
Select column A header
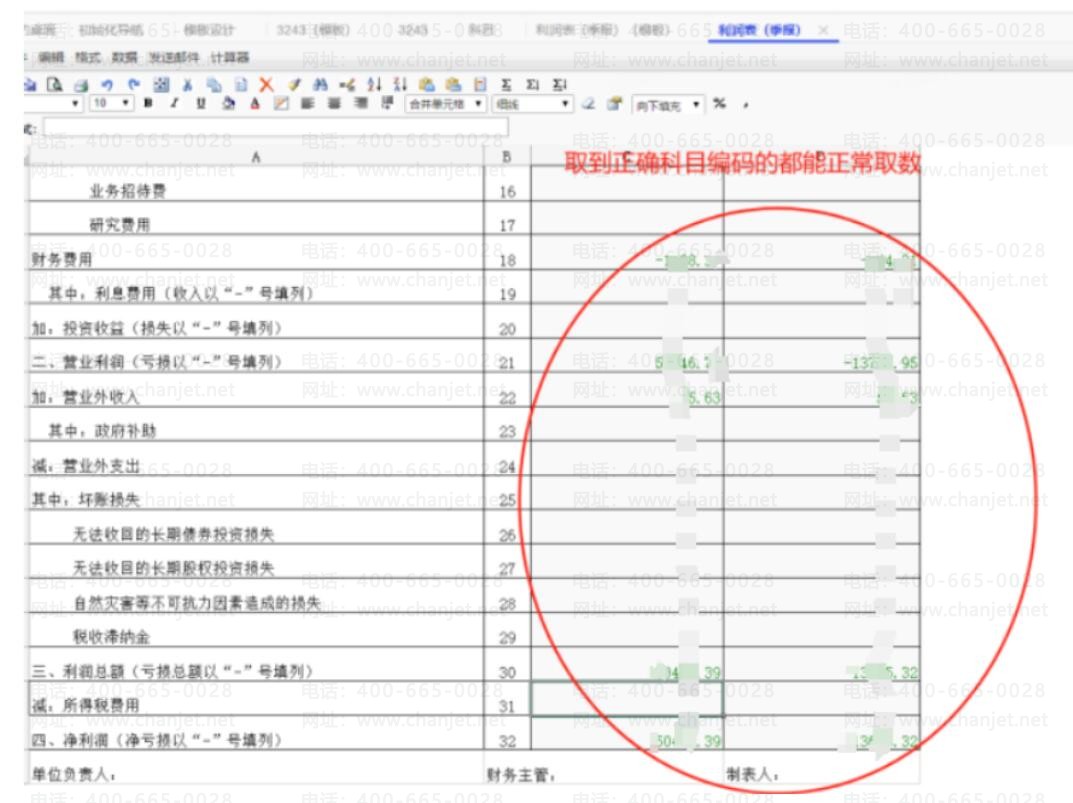click(x=256, y=157)
